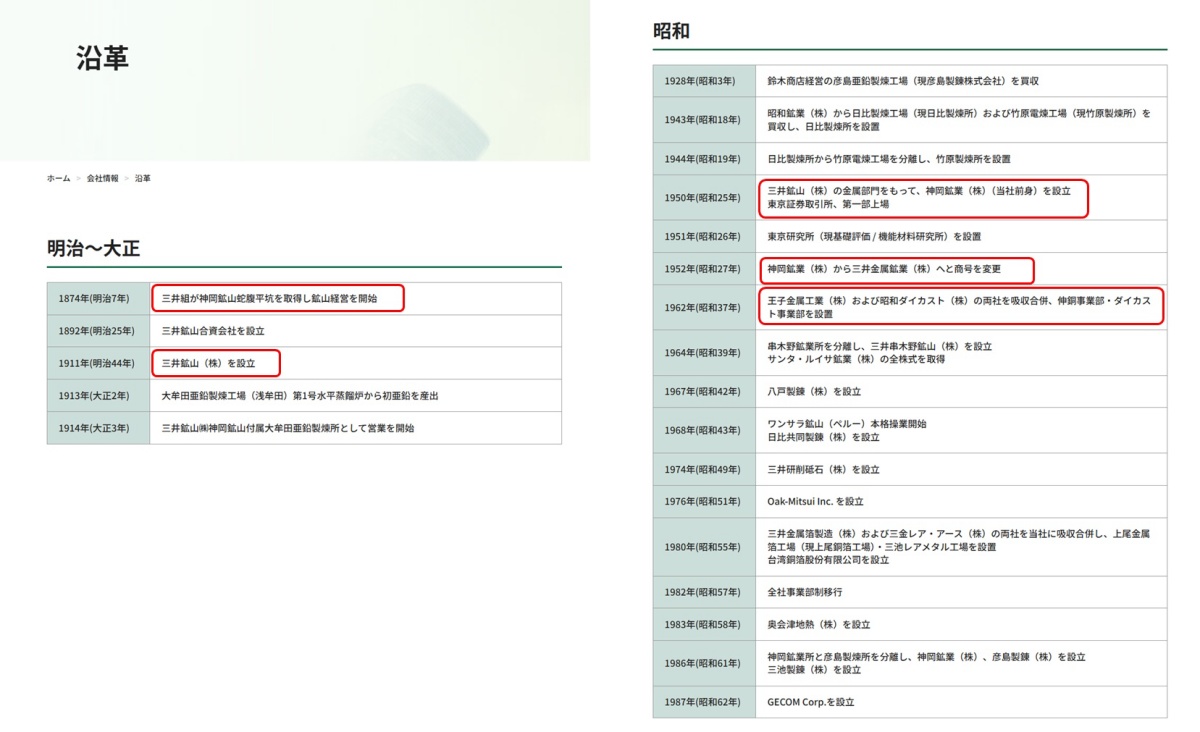Click the entry 三井金属鉱業（株）へと商号を変更

pos(884,269)
